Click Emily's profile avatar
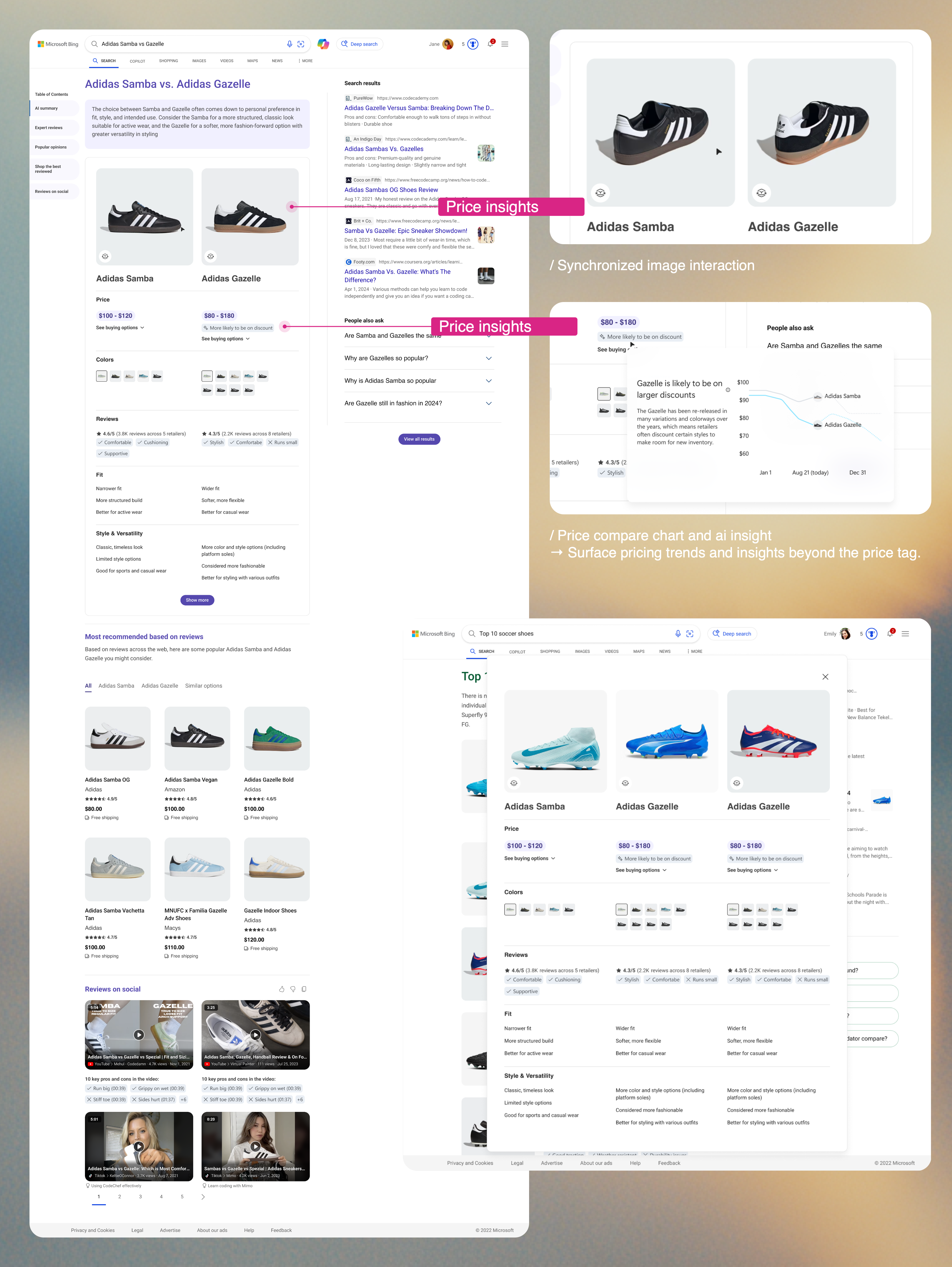Viewport: 952px width, 1267px height. tap(846, 633)
